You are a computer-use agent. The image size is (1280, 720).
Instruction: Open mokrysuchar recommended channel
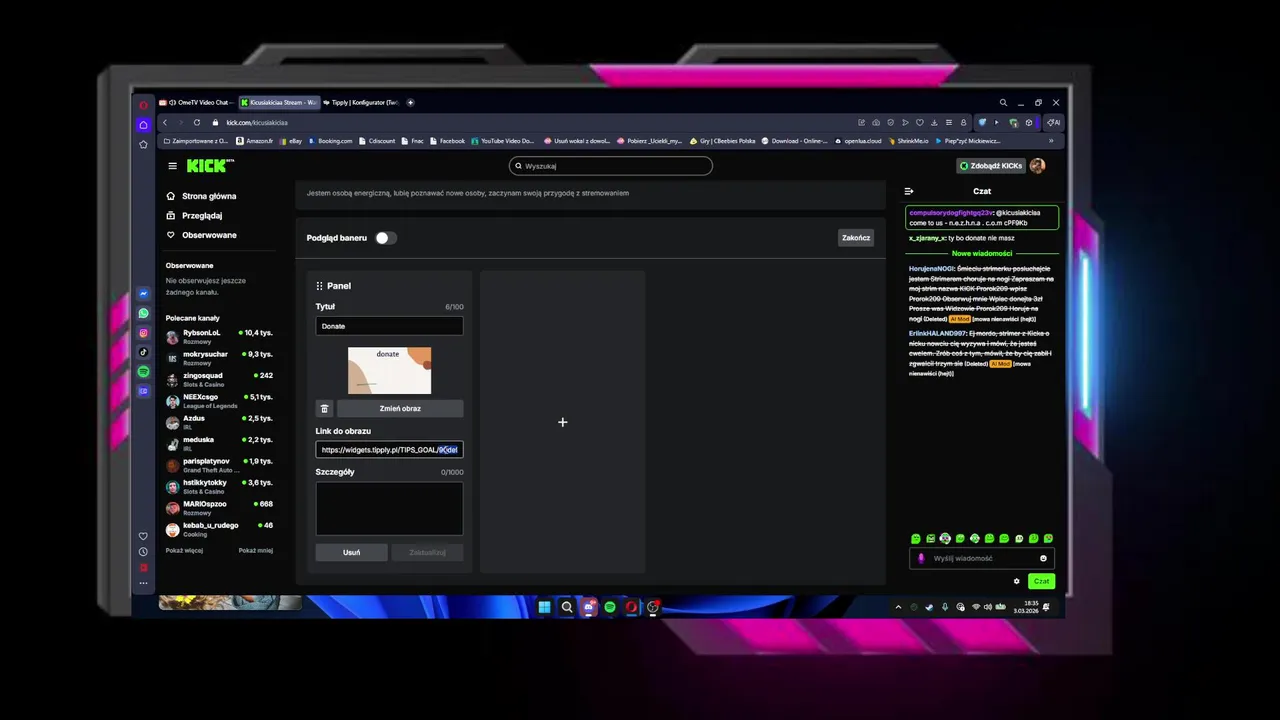pos(220,357)
